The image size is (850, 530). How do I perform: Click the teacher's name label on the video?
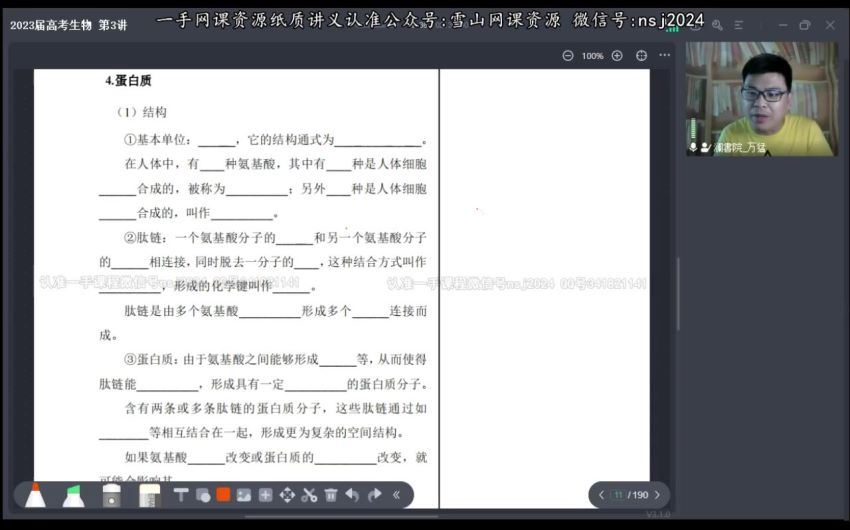(739, 147)
